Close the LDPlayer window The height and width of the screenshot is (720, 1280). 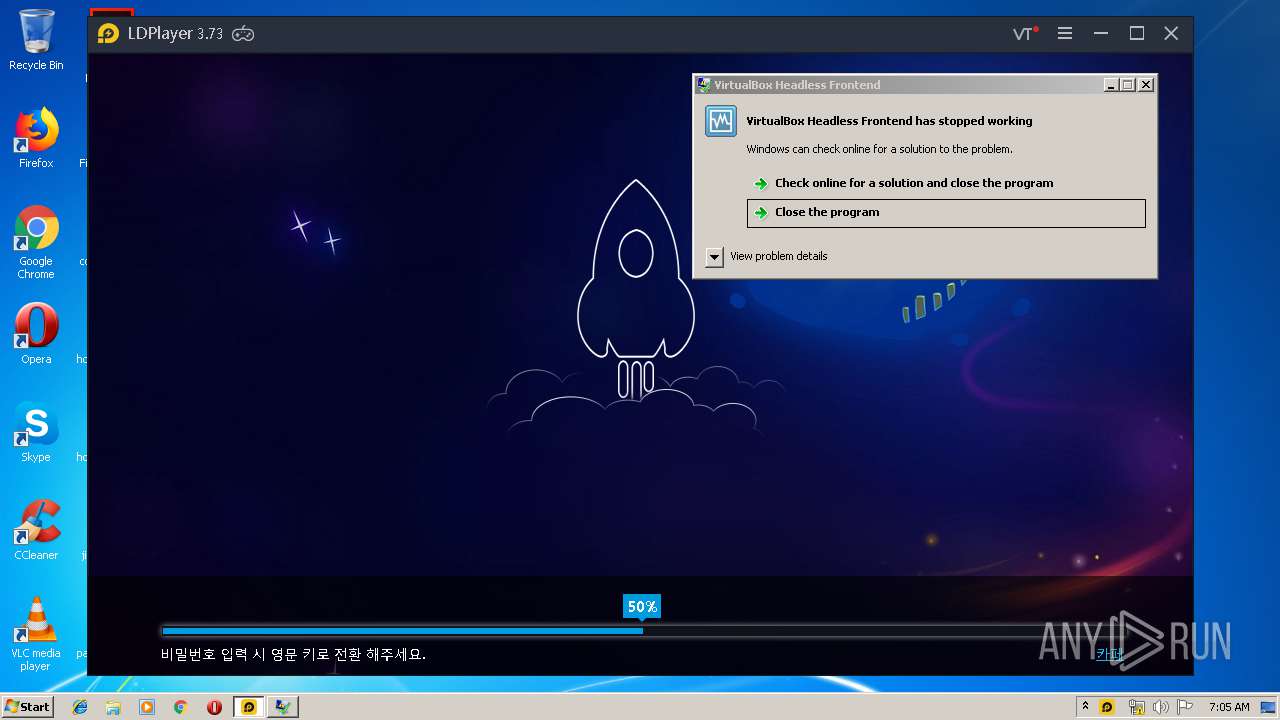(1171, 33)
